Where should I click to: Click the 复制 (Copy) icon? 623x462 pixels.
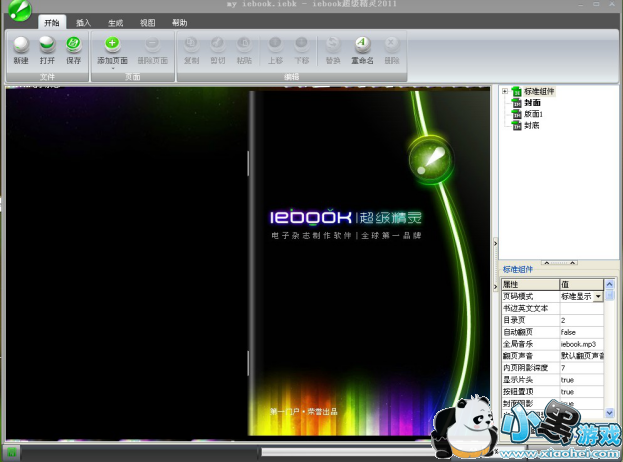tap(191, 45)
